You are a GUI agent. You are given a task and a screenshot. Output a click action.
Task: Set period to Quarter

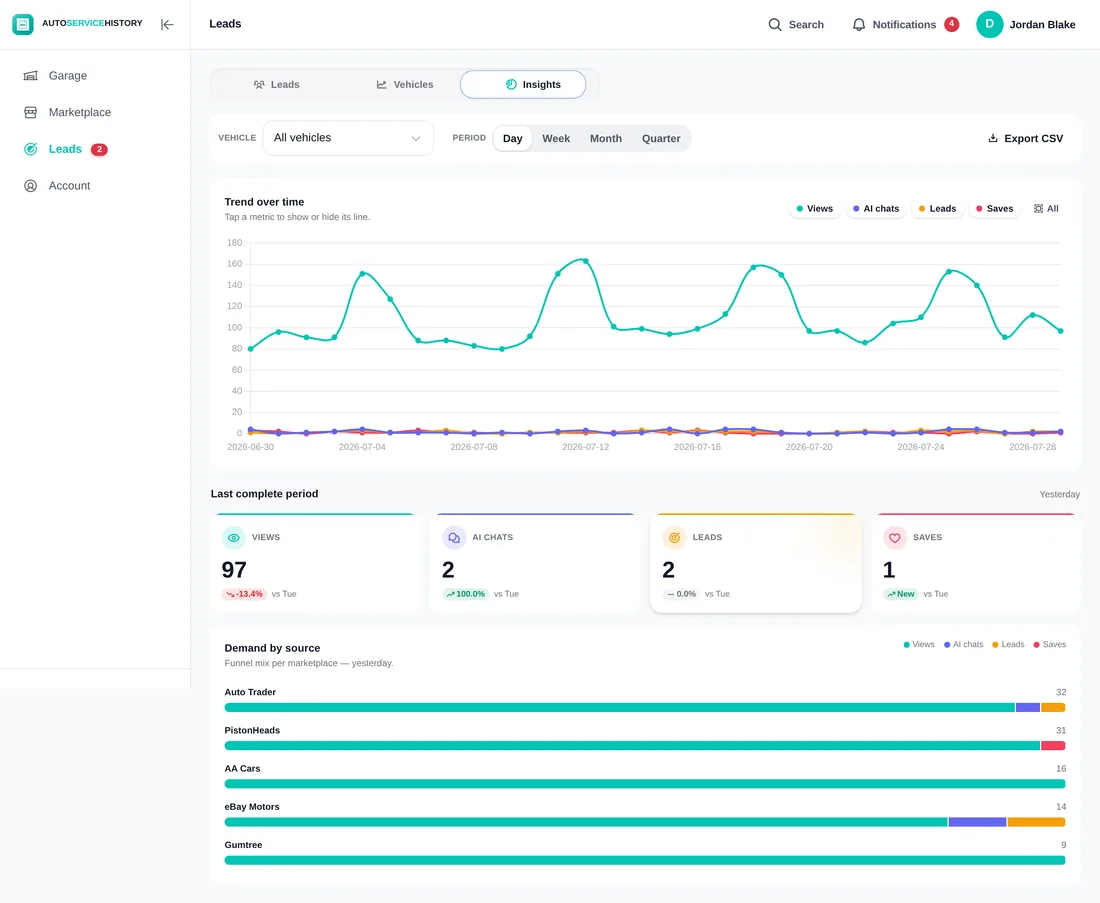point(661,138)
